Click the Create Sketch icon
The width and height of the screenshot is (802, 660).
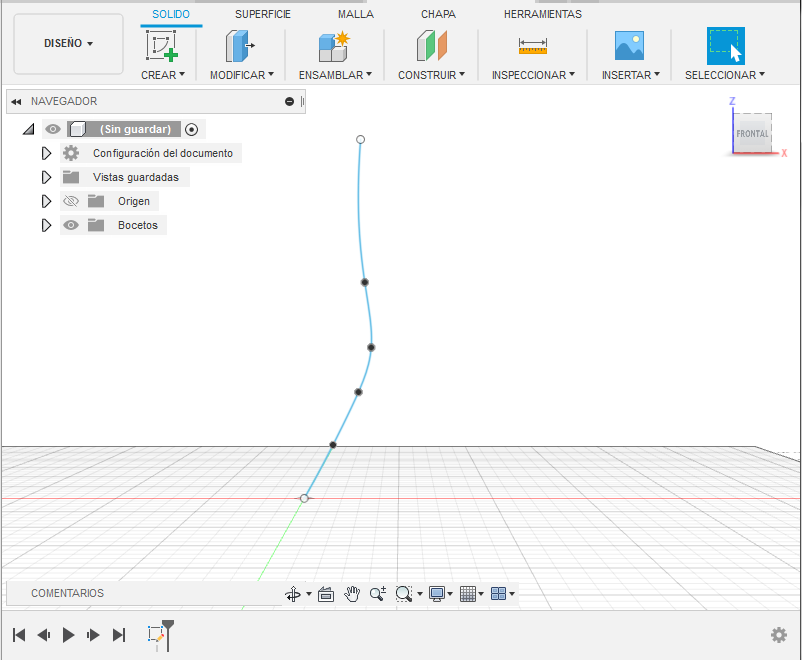162,46
